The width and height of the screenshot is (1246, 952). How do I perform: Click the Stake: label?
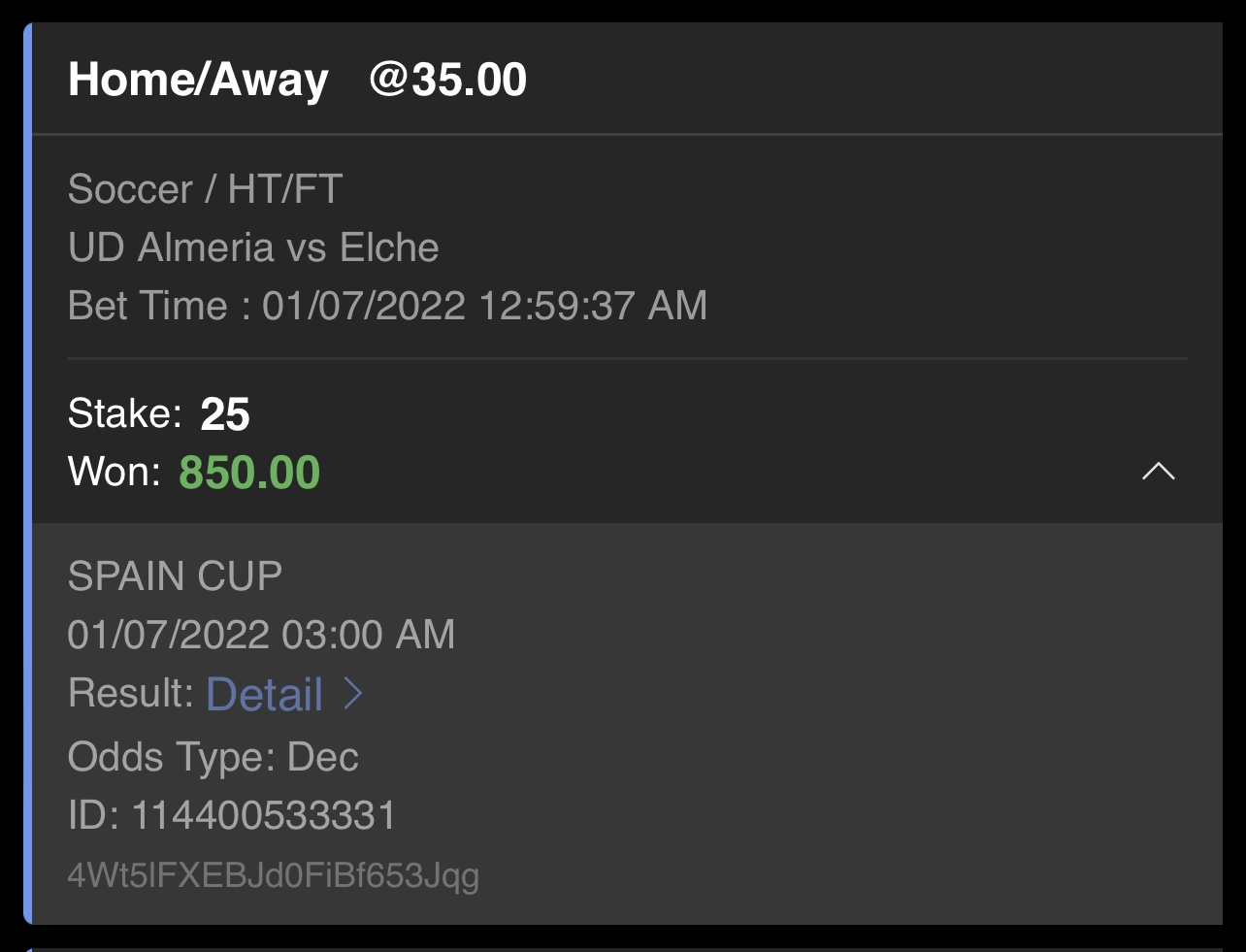pyautogui.click(x=124, y=414)
